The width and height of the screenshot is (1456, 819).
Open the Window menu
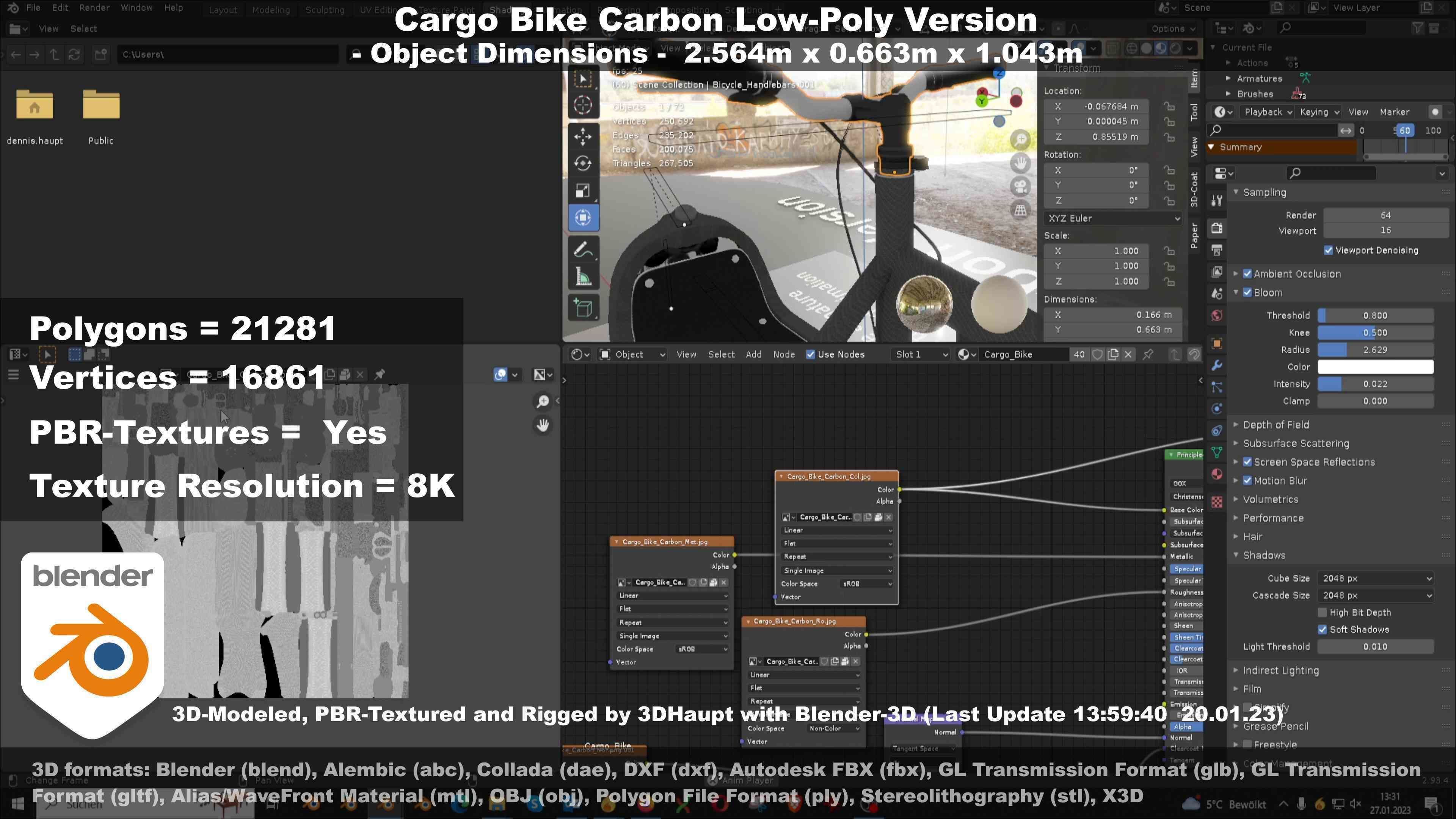(136, 8)
